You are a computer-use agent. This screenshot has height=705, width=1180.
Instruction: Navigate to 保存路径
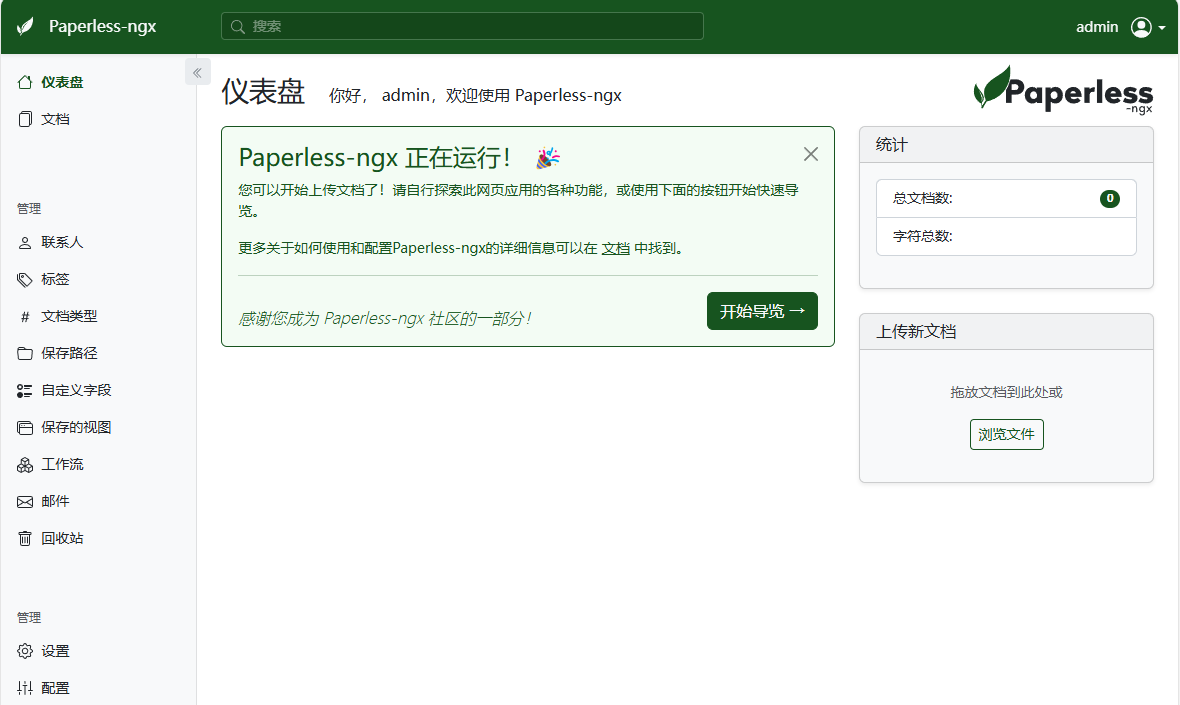[69, 353]
